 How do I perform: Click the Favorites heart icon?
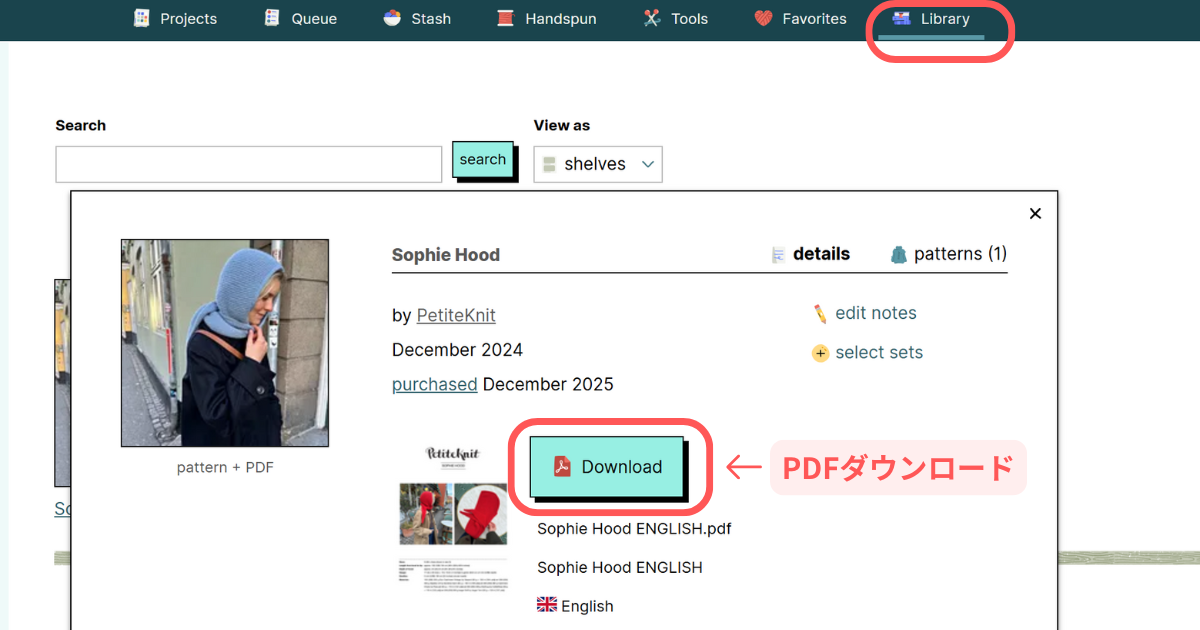763,18
